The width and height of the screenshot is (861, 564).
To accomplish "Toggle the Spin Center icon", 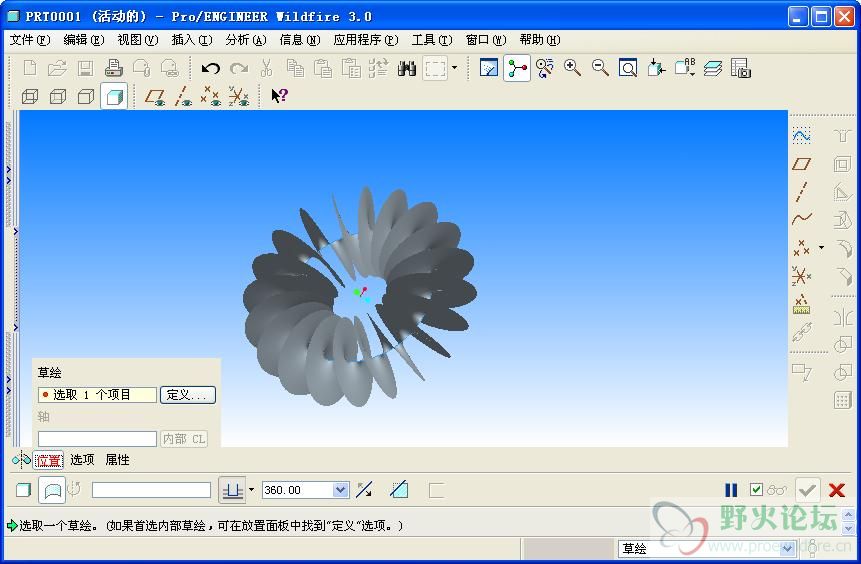I will tap(517, 68).
